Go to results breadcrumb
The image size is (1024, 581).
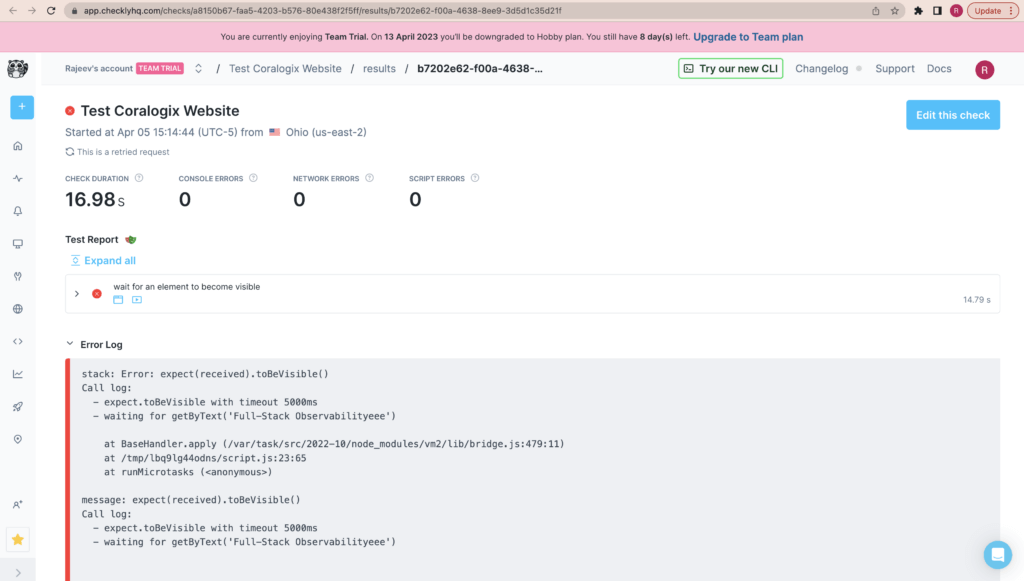[379, 69]
